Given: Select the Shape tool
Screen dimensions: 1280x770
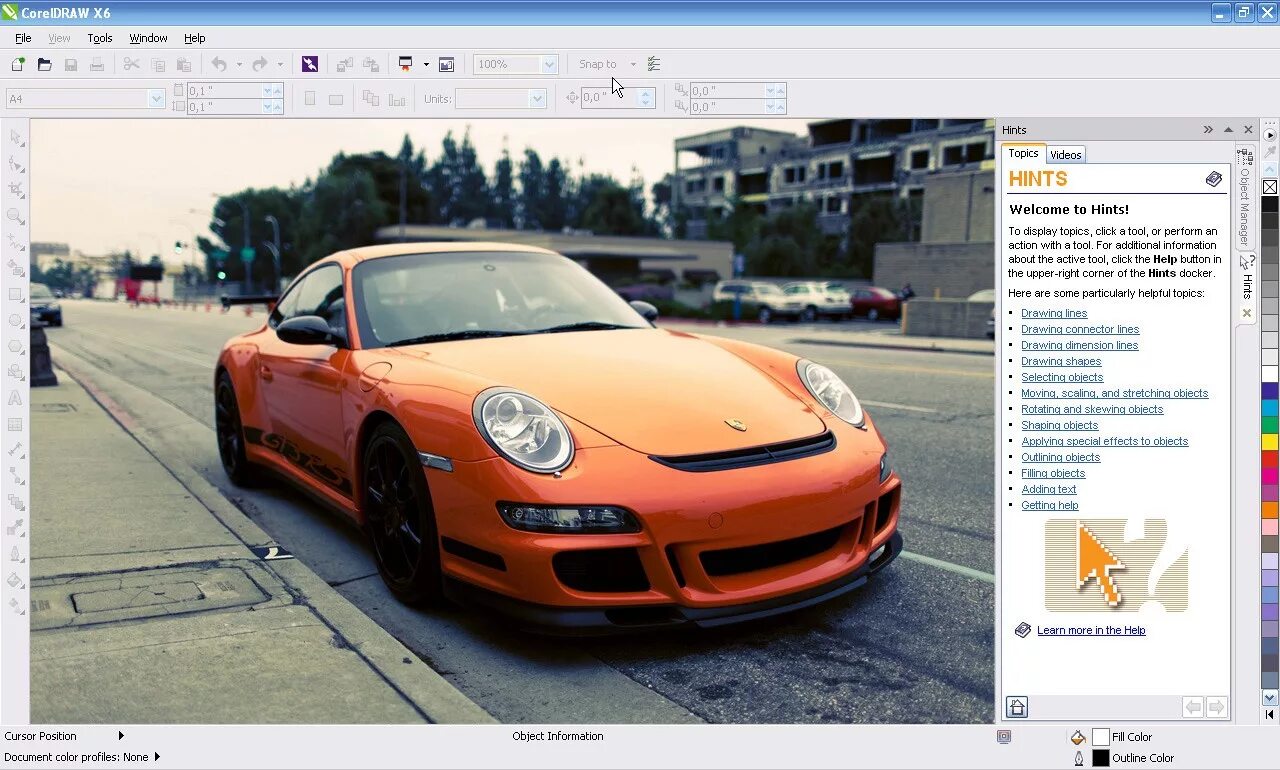Looking at the screenshot, I should click(16, 163).
